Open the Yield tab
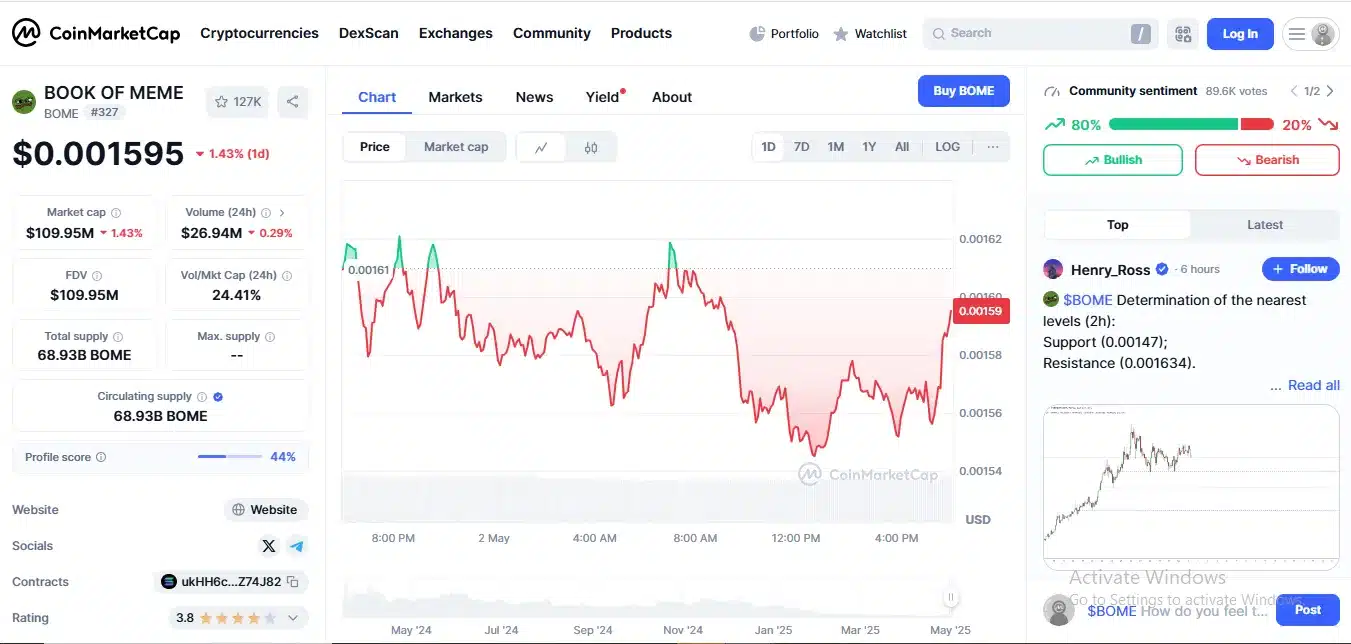This screenshot has width=1351, height=644. (603, 97)
